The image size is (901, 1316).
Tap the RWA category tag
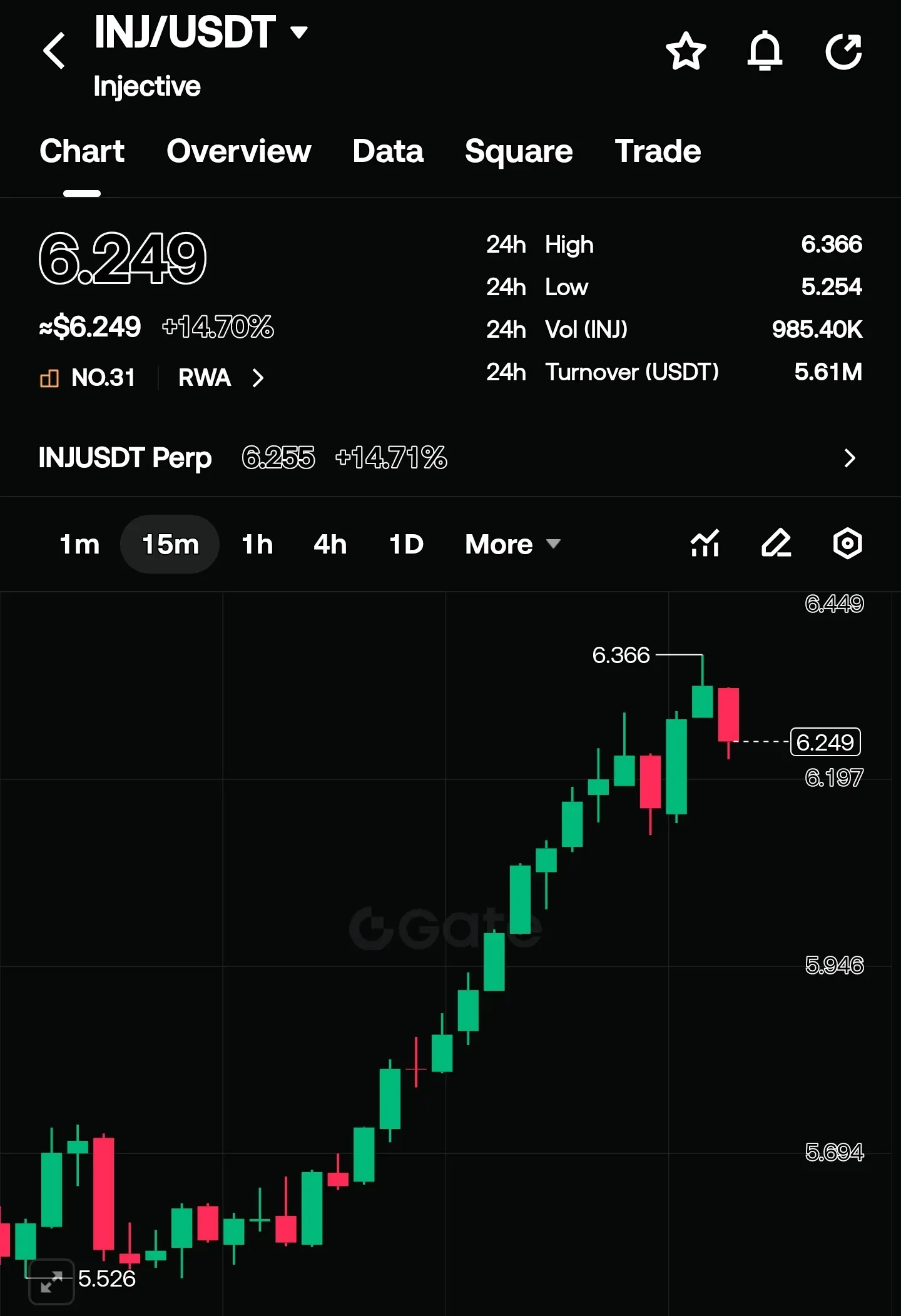click(x=205, y=378)
